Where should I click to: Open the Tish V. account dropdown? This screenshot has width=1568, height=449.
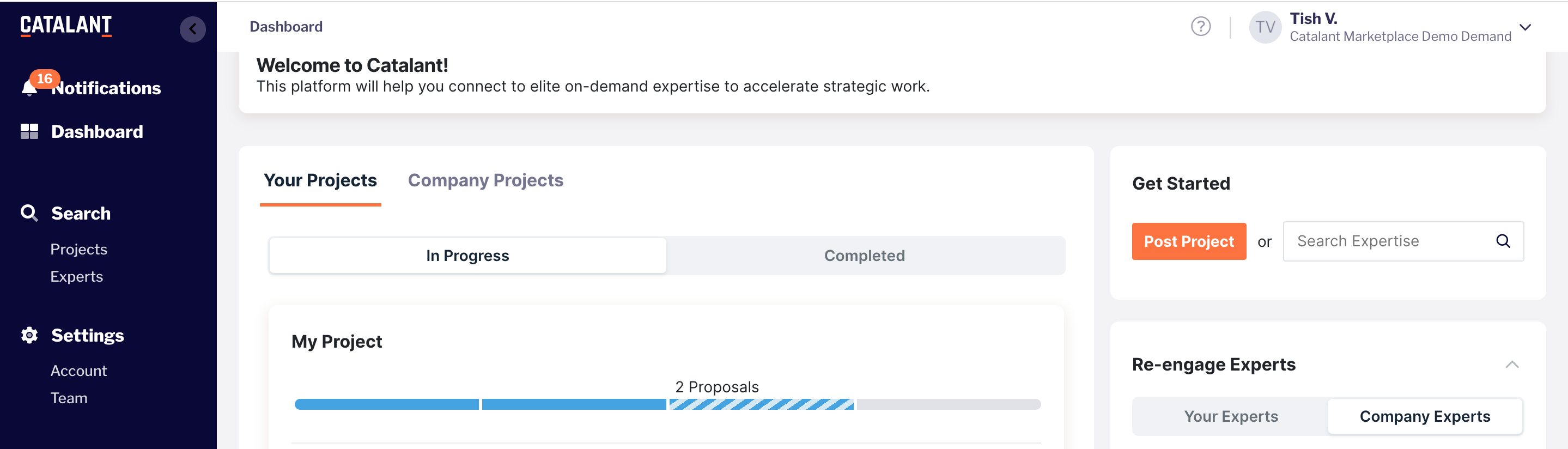click(1525, 27)
